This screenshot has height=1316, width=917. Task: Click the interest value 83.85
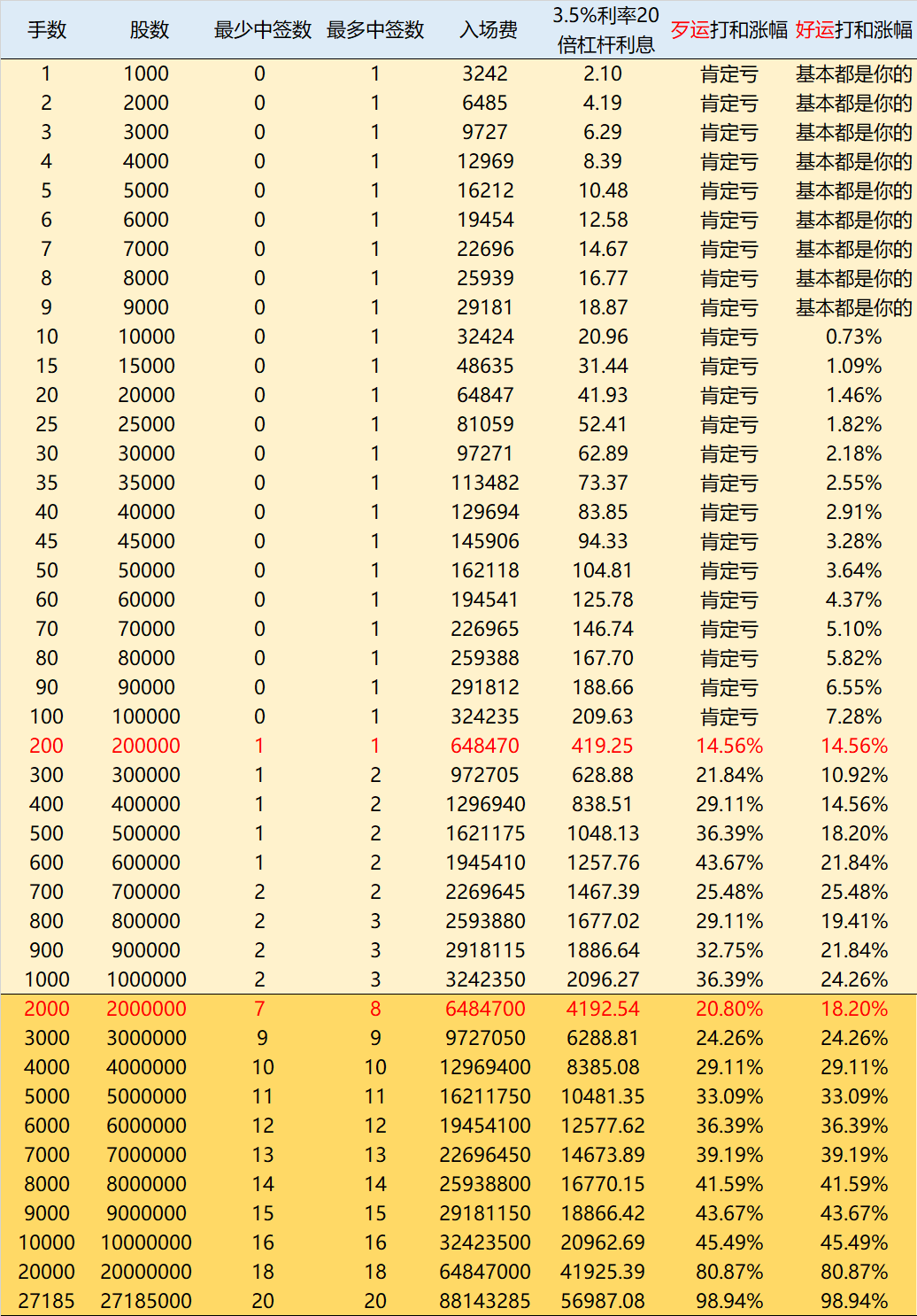[603, 512]
